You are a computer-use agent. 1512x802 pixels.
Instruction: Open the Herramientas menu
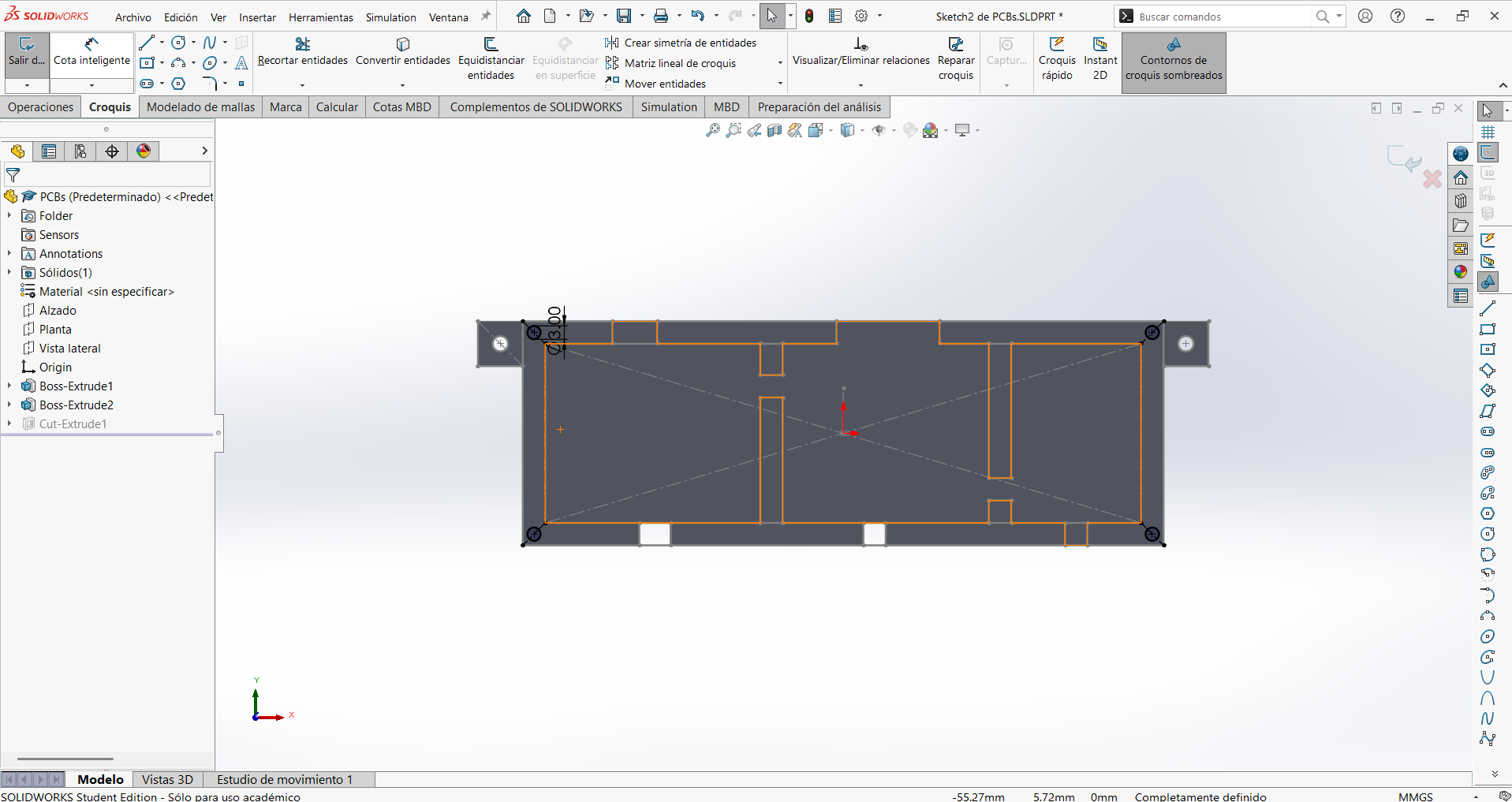coord(321,17)
